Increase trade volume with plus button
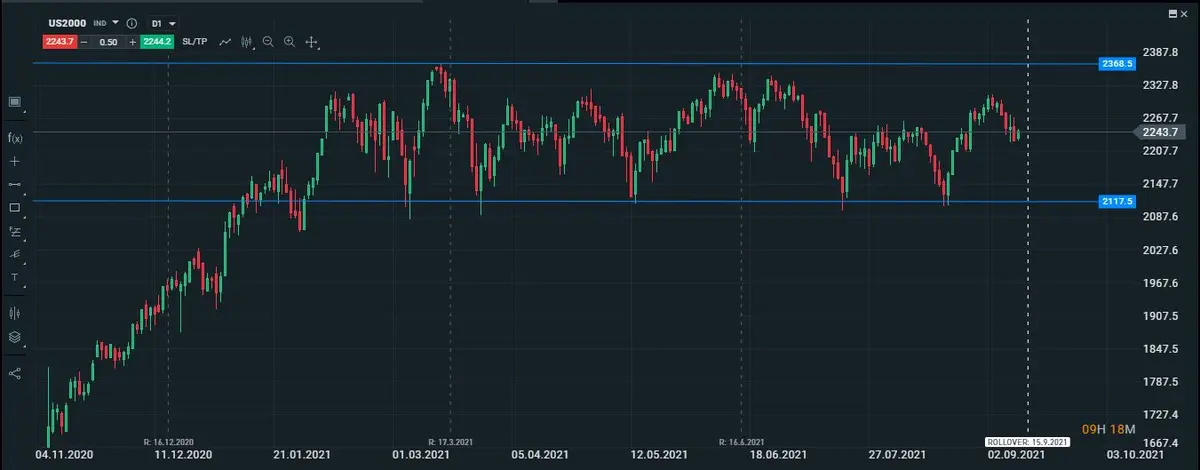The height and width of the screenshot is (470, 1200). [133, 42]
